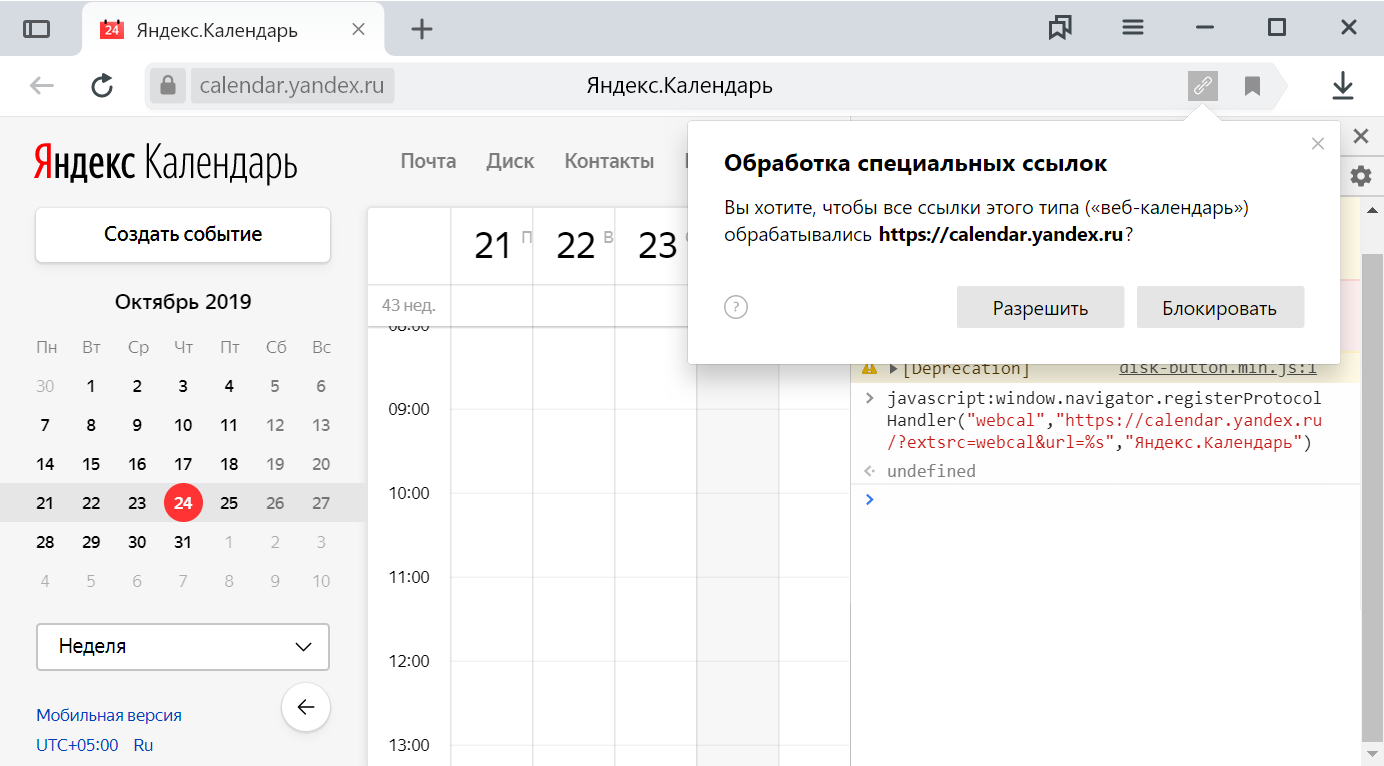1384x766 pixels.
Task: Click the help question mark icon
Action: pyautogui.click(x=736, y=307)
